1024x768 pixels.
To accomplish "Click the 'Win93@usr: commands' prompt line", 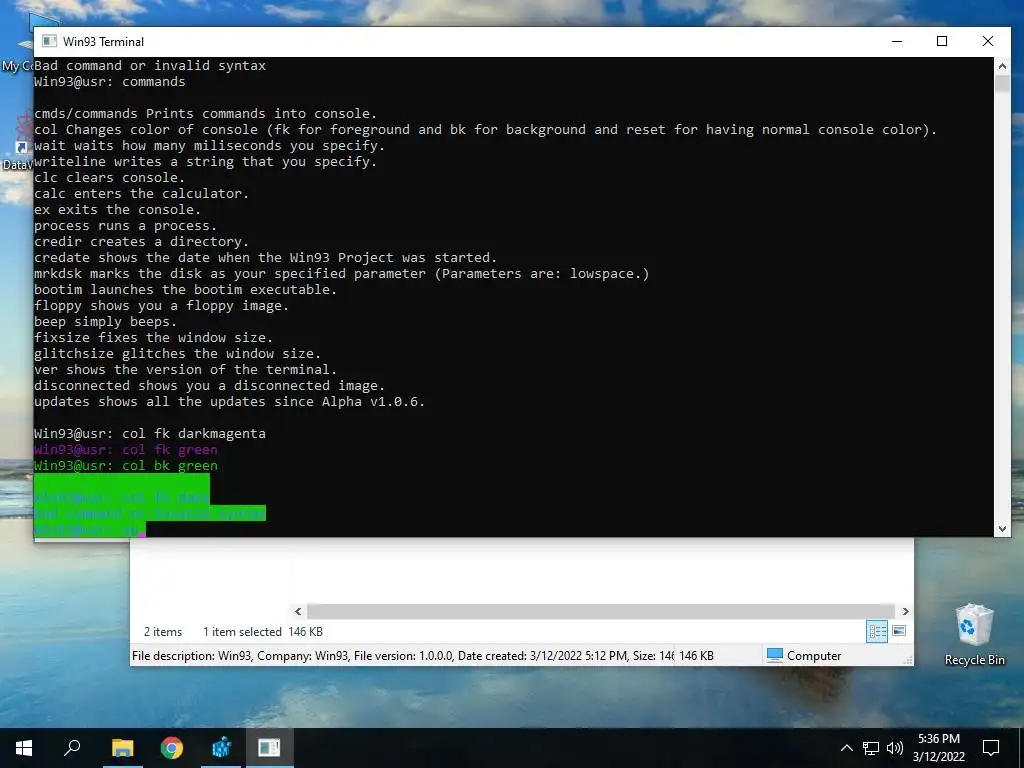I will (x=110, y=82).
